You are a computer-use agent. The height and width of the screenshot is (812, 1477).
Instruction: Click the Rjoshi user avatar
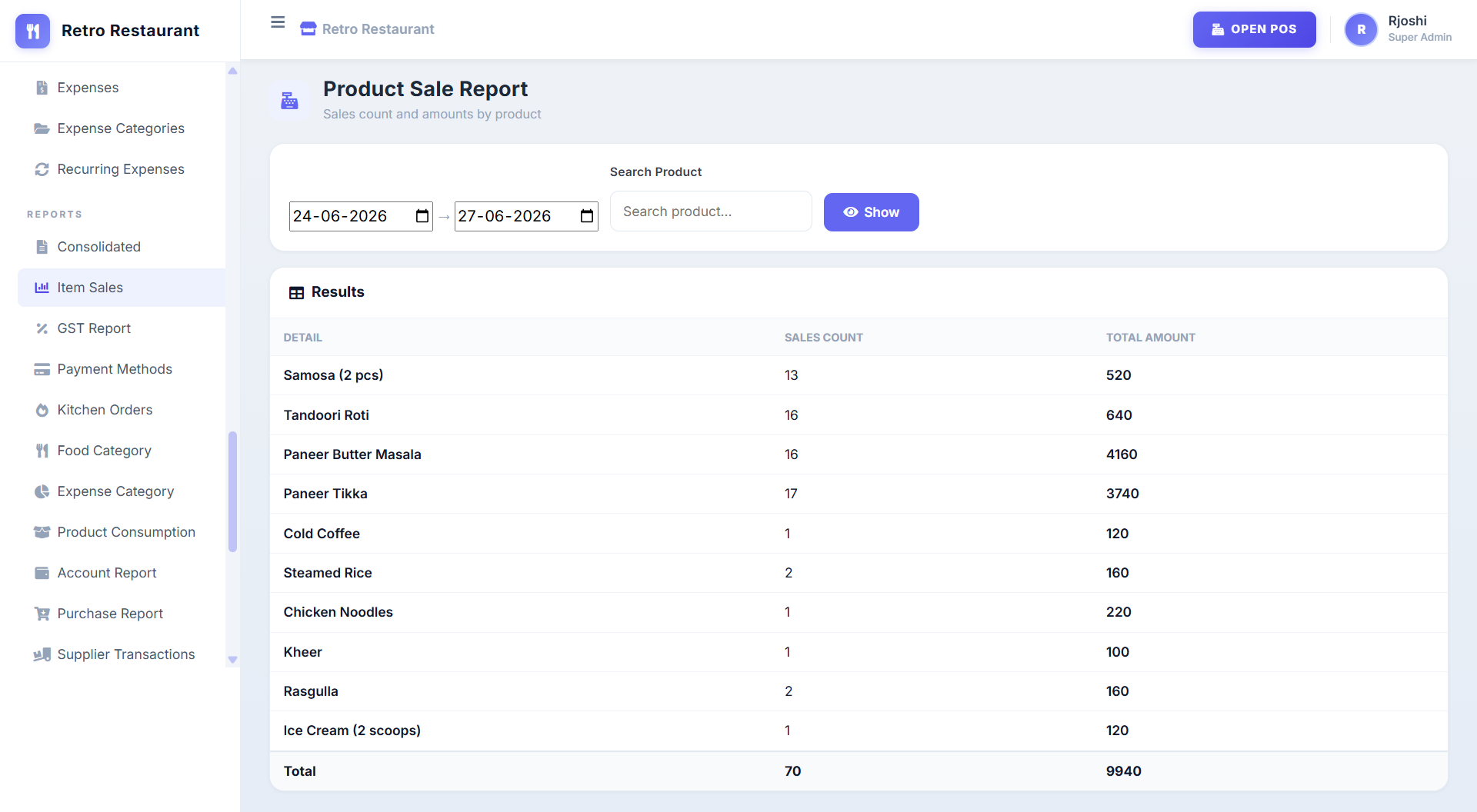pos(1361,29)
